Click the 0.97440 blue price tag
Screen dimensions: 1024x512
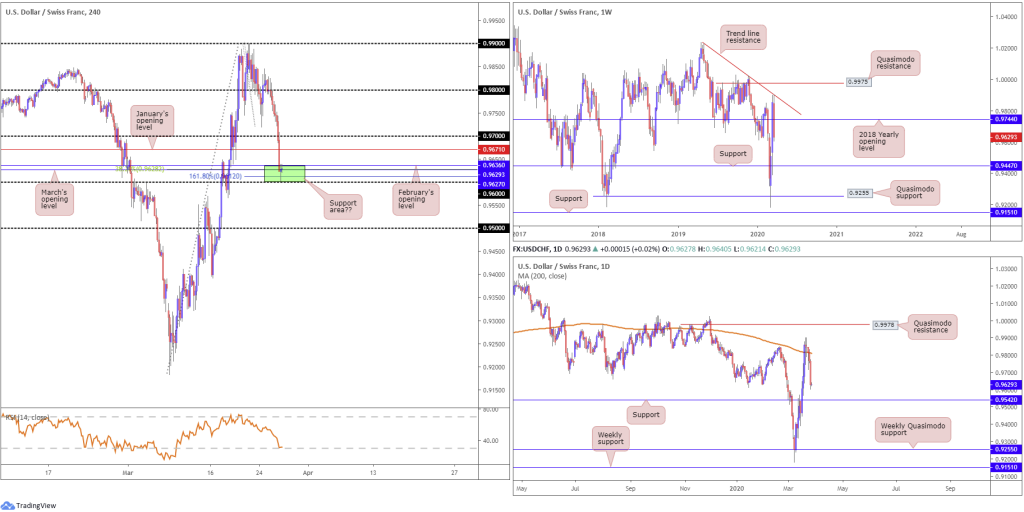[1006, 120]
